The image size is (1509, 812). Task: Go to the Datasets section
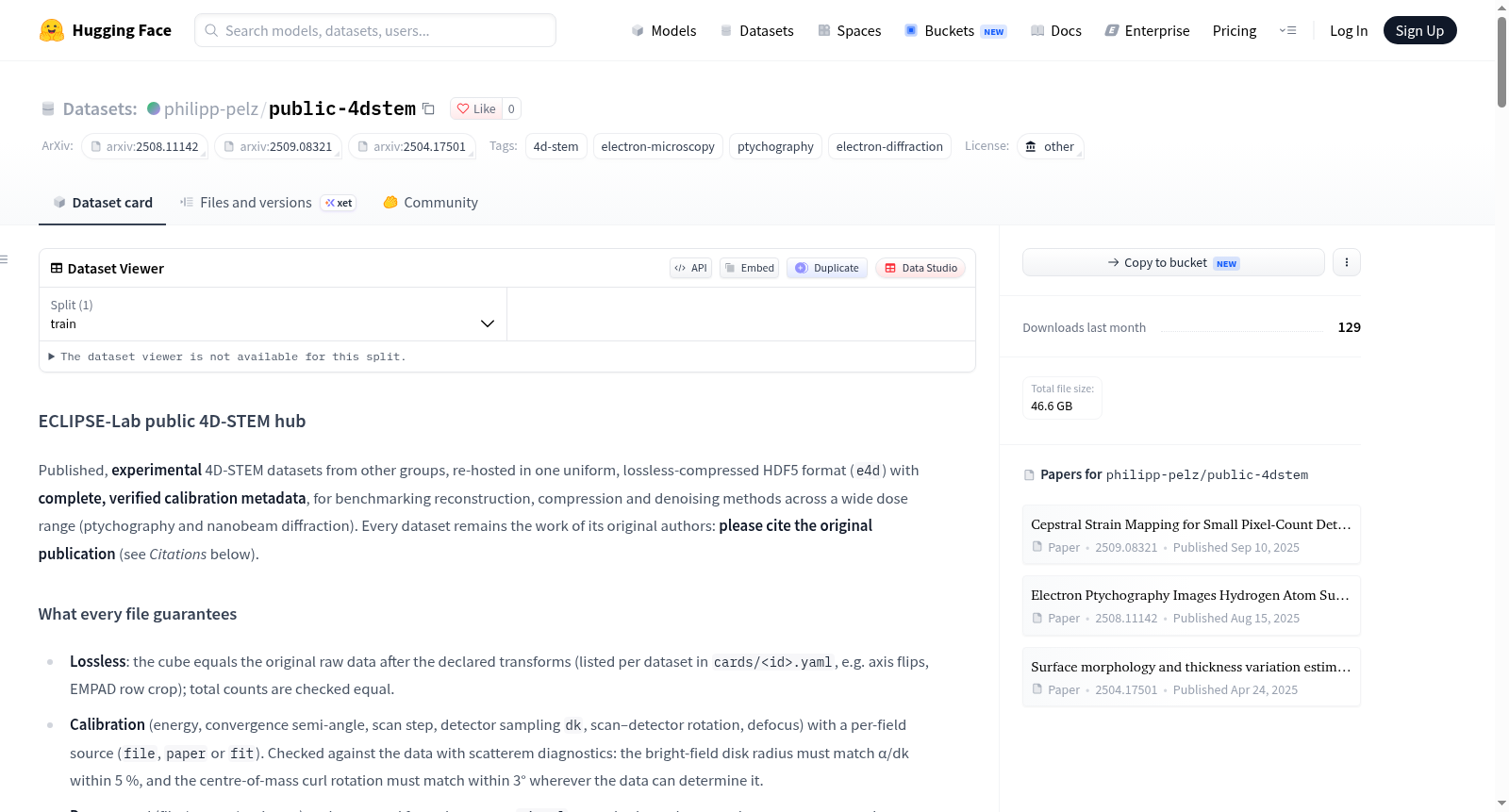point(757,30)
